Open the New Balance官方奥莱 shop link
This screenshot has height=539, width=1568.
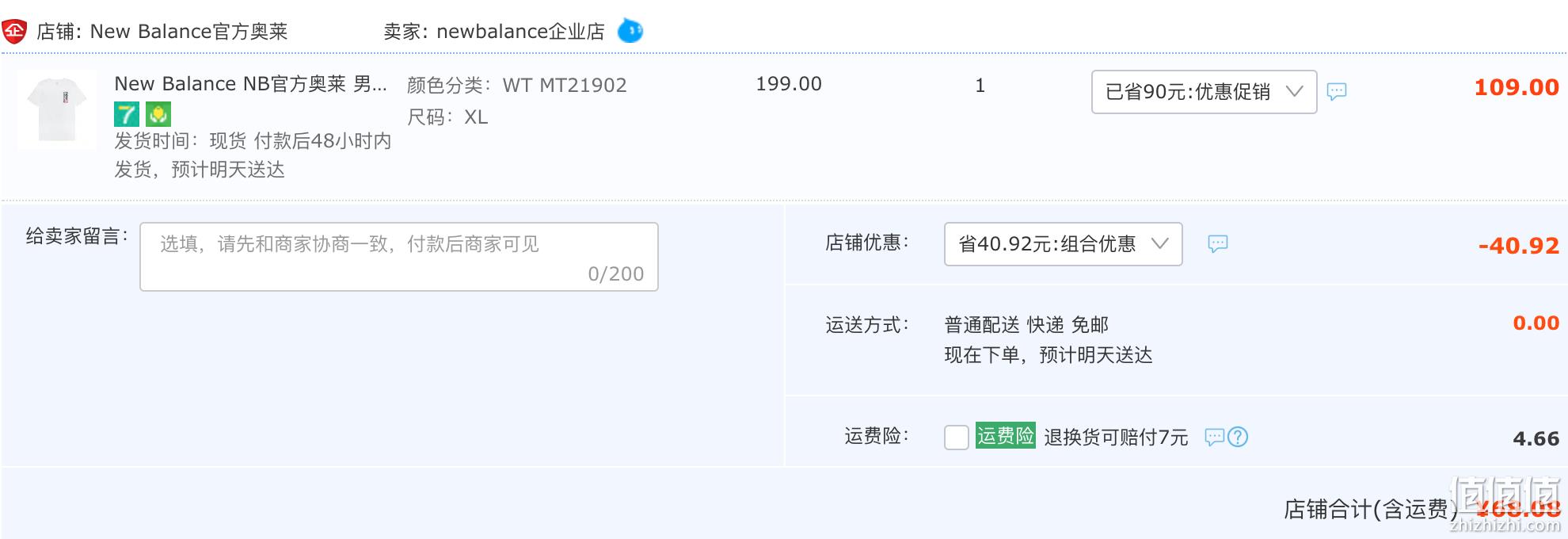click(x=189, y=32)
